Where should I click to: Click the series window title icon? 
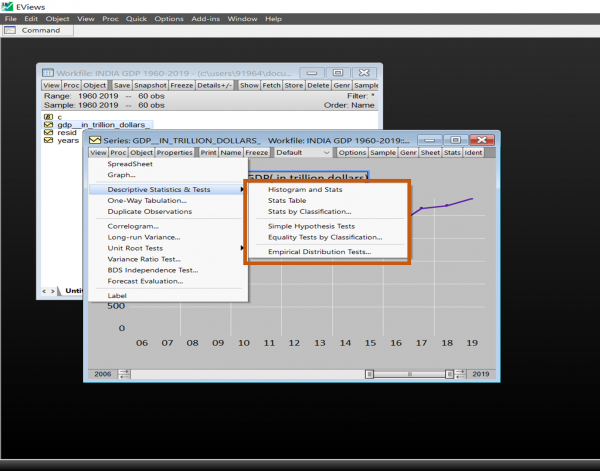(x=95, y=140)
